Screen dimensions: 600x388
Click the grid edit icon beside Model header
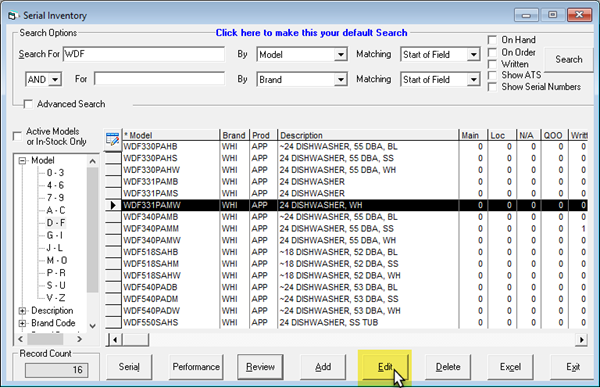(112, 140)
